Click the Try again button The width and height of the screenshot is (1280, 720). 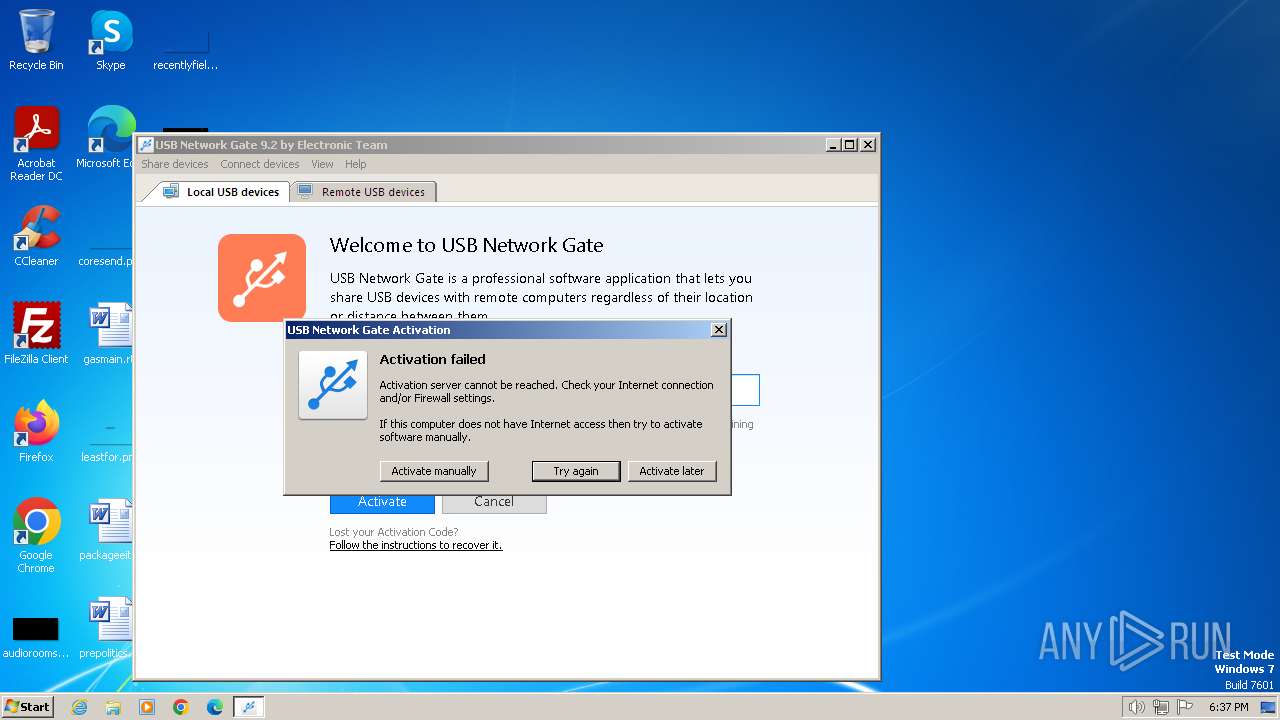[x=575, y=471]
